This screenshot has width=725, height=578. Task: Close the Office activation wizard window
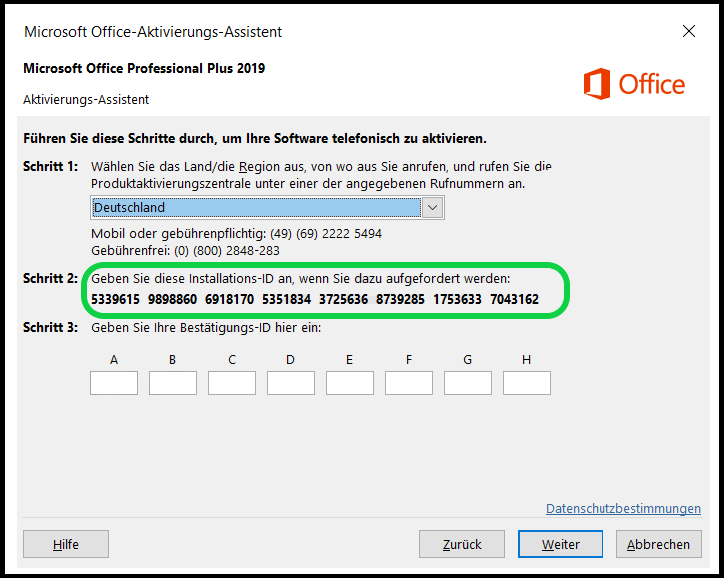pyautogui.click(x=688, y=31)
